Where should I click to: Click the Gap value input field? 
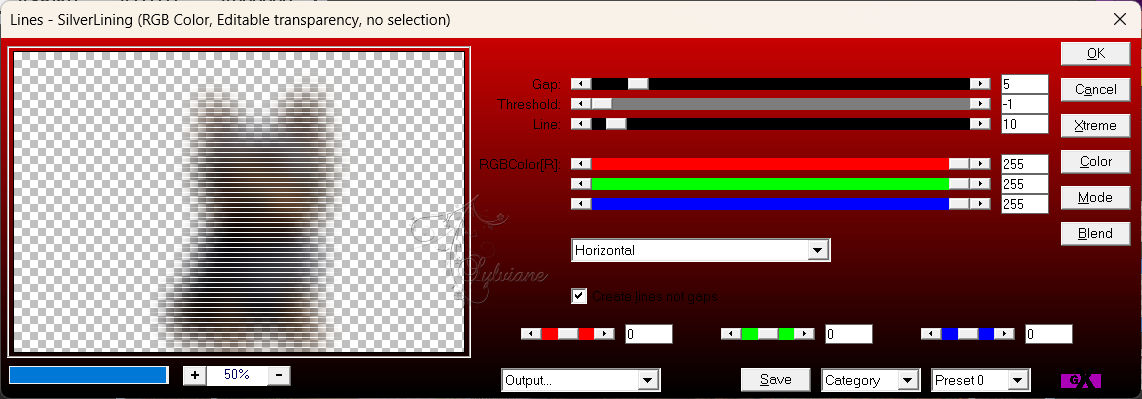tap(1025, 84)
